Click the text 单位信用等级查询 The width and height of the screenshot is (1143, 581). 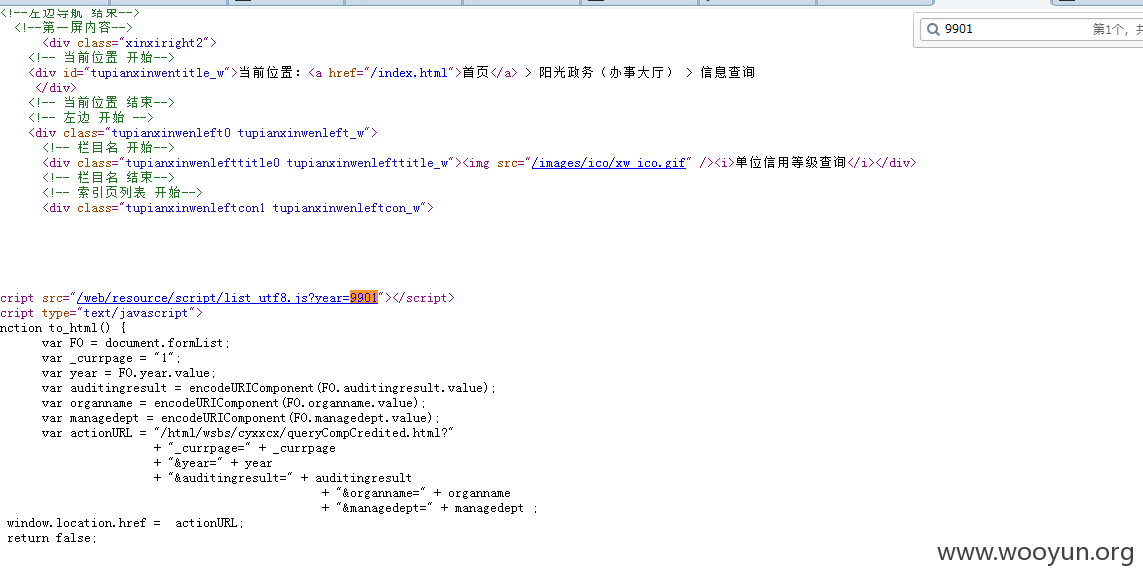click(x=790, y=163)
